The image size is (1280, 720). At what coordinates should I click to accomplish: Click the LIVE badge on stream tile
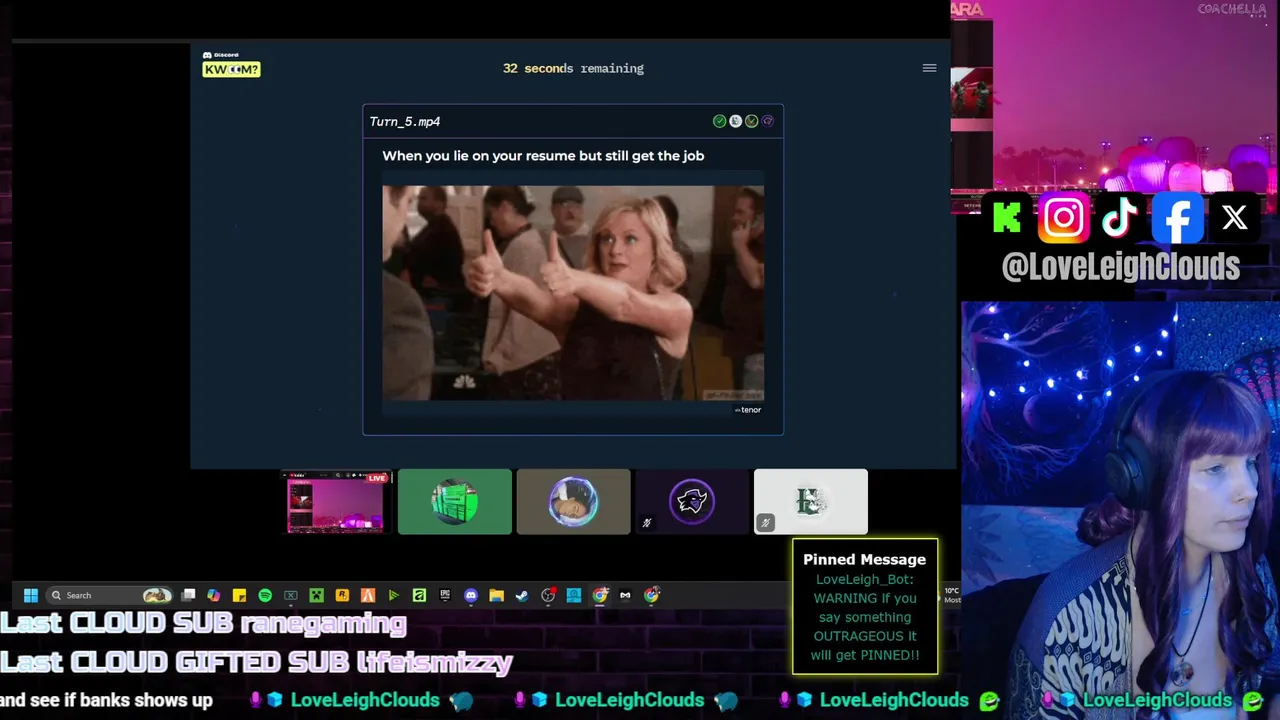pos(376,478)
